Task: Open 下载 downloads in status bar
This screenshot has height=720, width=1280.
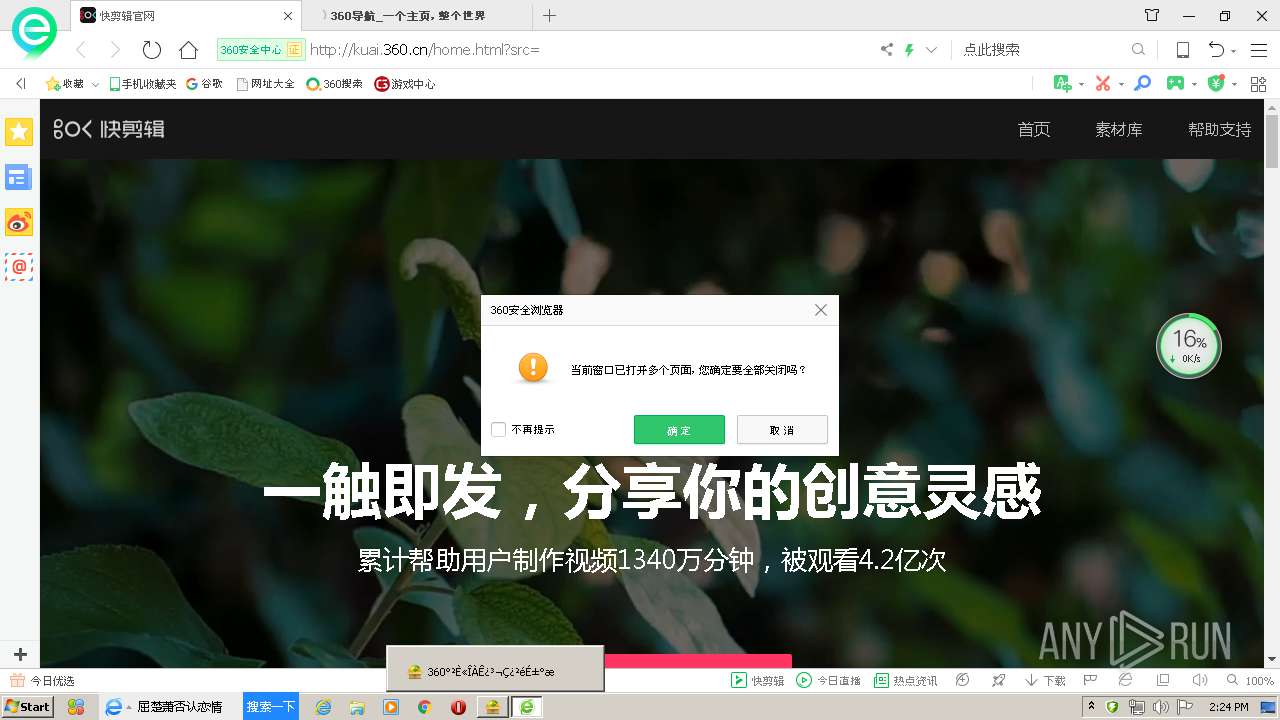Action: (x=1045, y=681)
